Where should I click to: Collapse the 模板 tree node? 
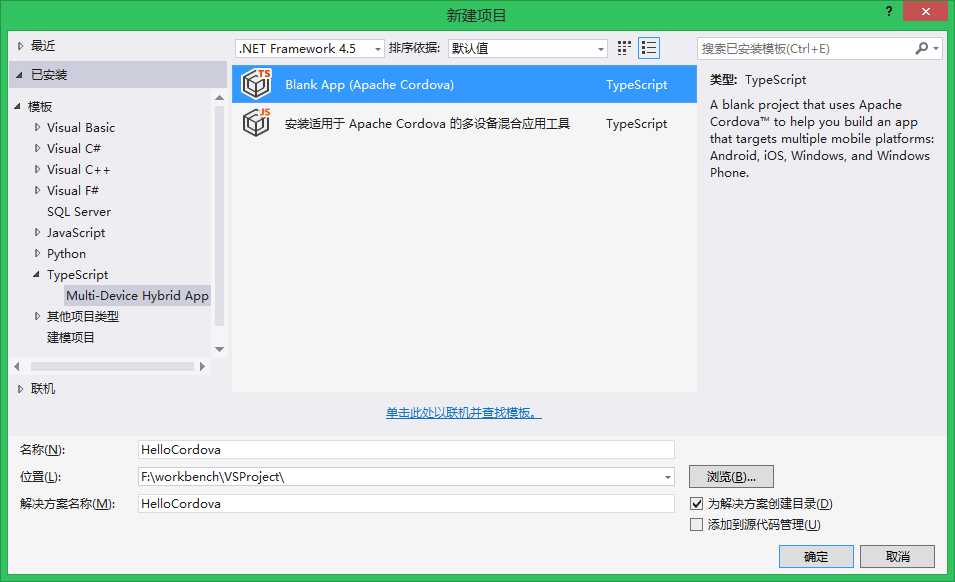pos(17,107)
